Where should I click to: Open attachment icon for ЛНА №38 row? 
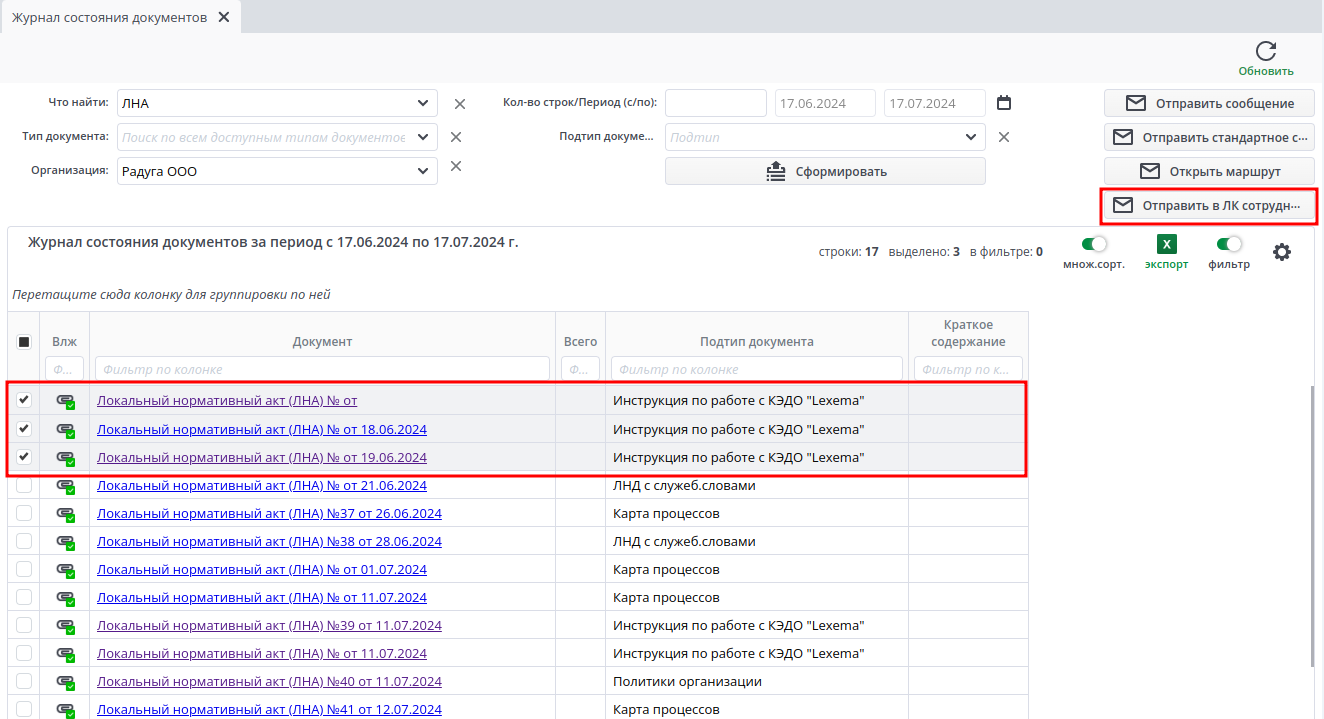coord(65,542)
